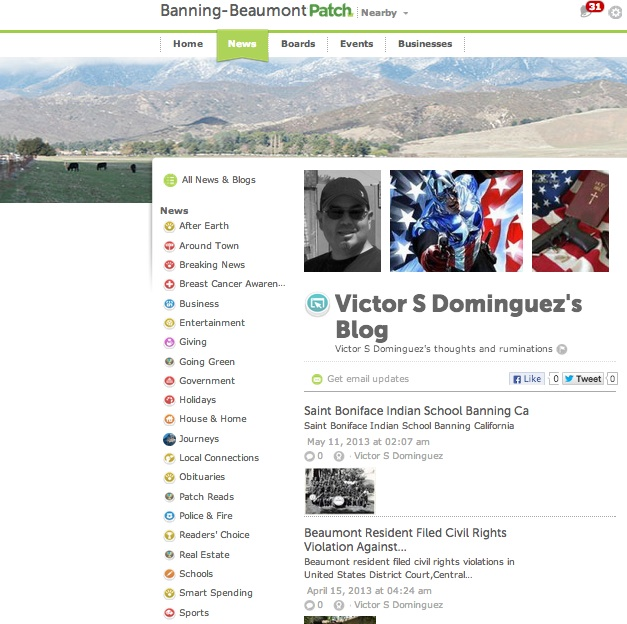Click the comment bubble icon under Saint Boniface post
Image resolution: width=627 pixels, height=624 pixels.
point(309,456)
